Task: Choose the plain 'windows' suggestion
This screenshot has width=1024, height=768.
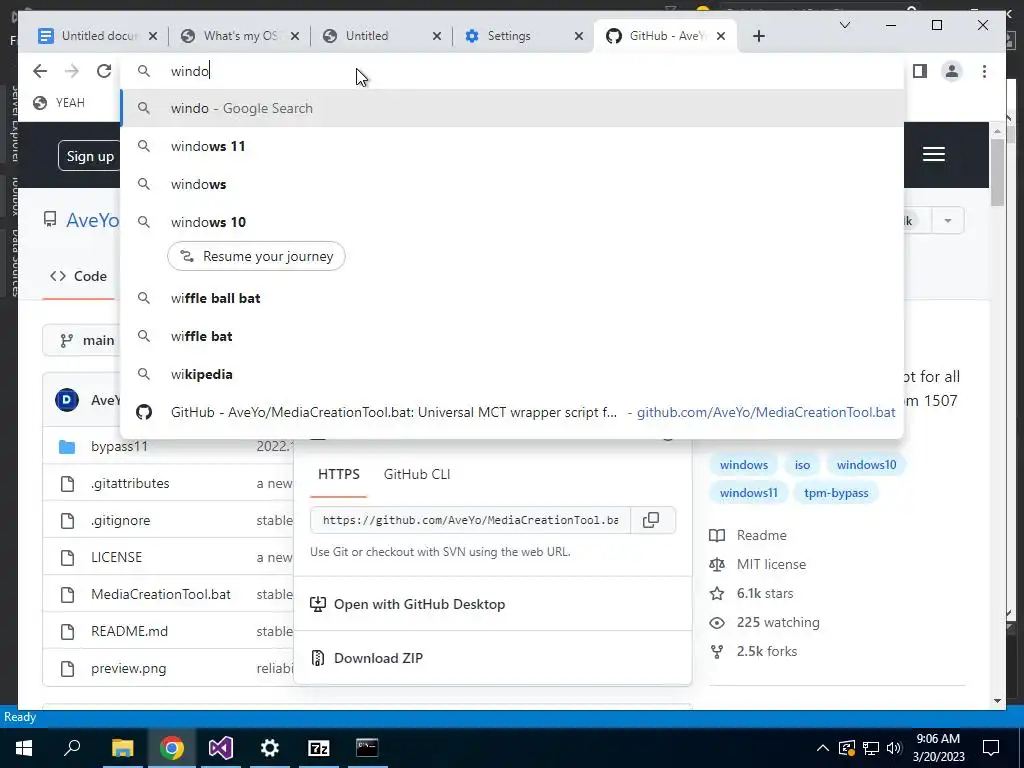Action: pos(513,184)
